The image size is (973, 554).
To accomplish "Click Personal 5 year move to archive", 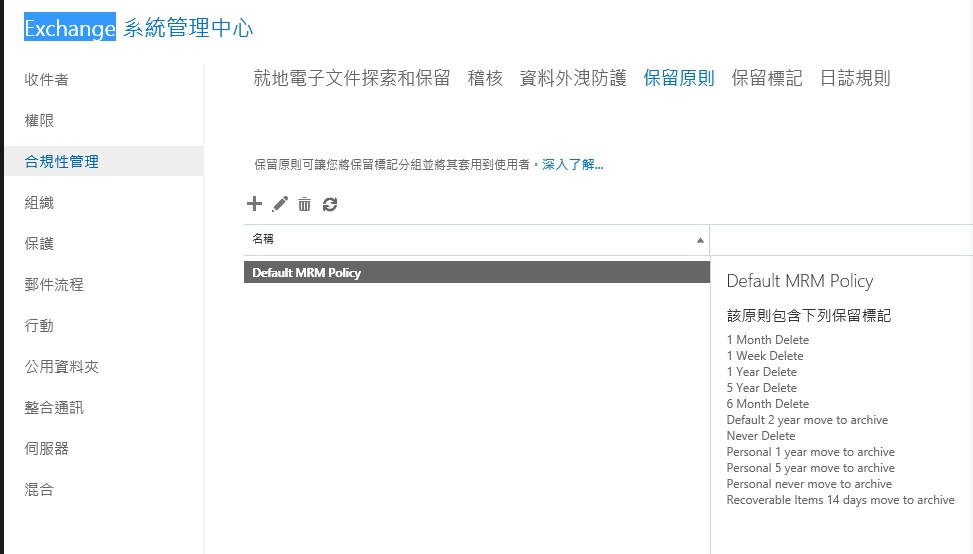I will (x=810, y=468).
